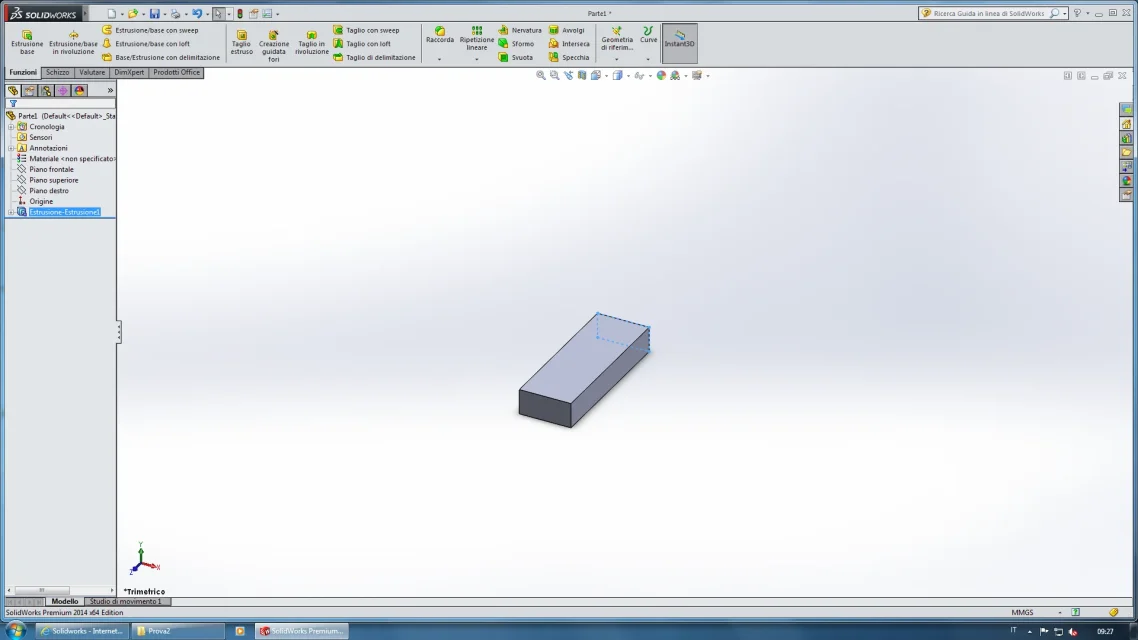
Task: Switch to Schizzo tab
Action: (x=57, y=73)
